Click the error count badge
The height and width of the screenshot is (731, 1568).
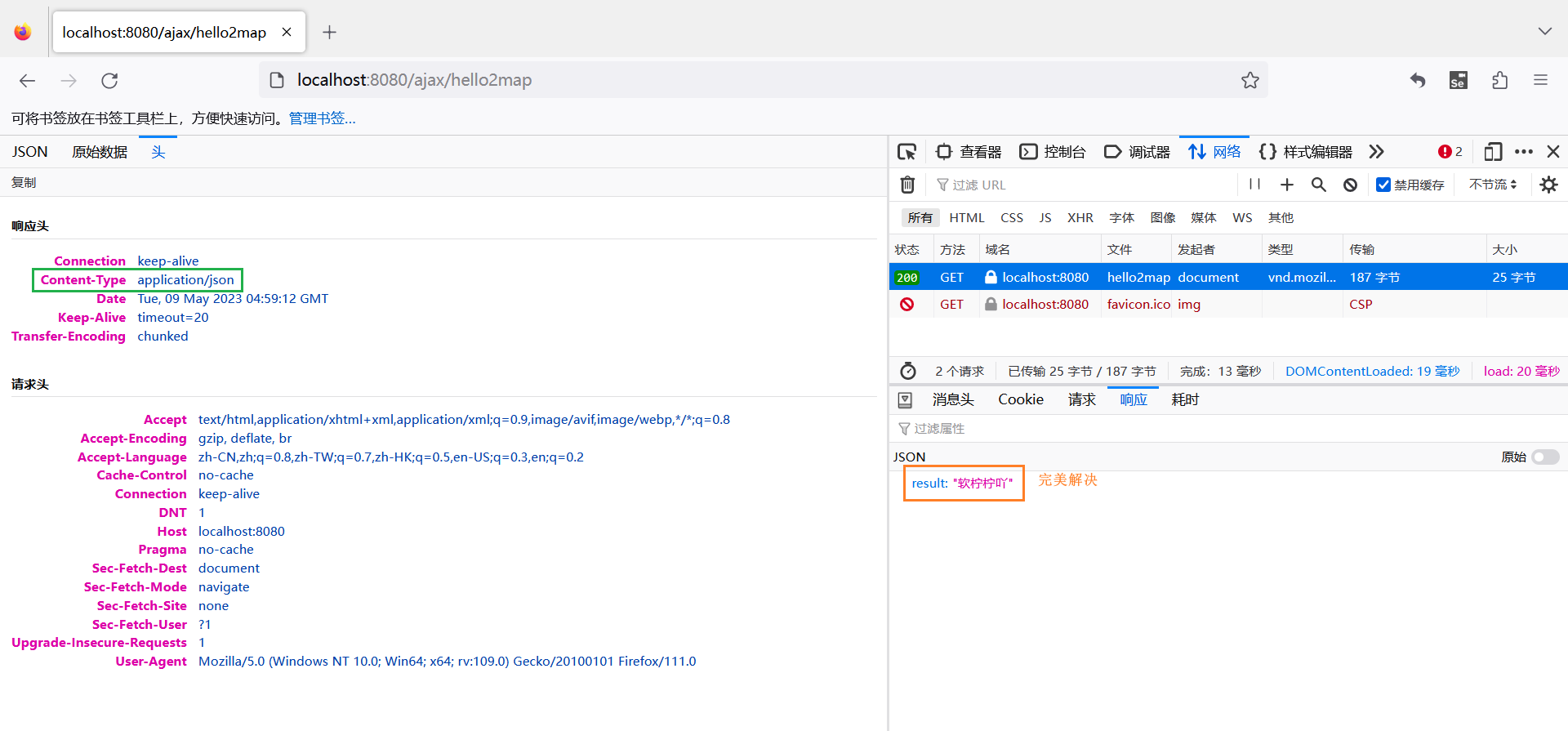(1450, 152)
